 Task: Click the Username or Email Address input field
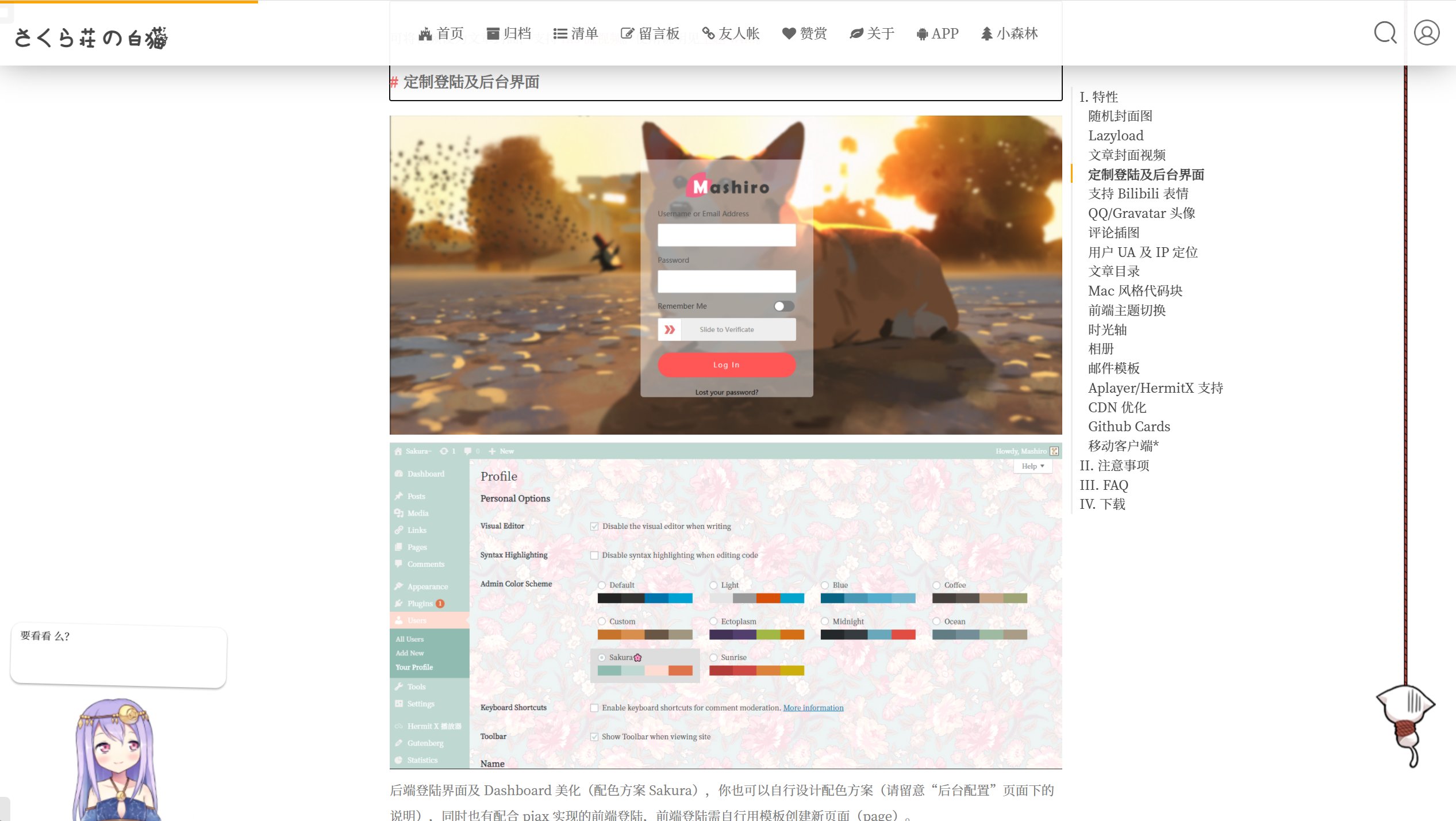(726, 235)
